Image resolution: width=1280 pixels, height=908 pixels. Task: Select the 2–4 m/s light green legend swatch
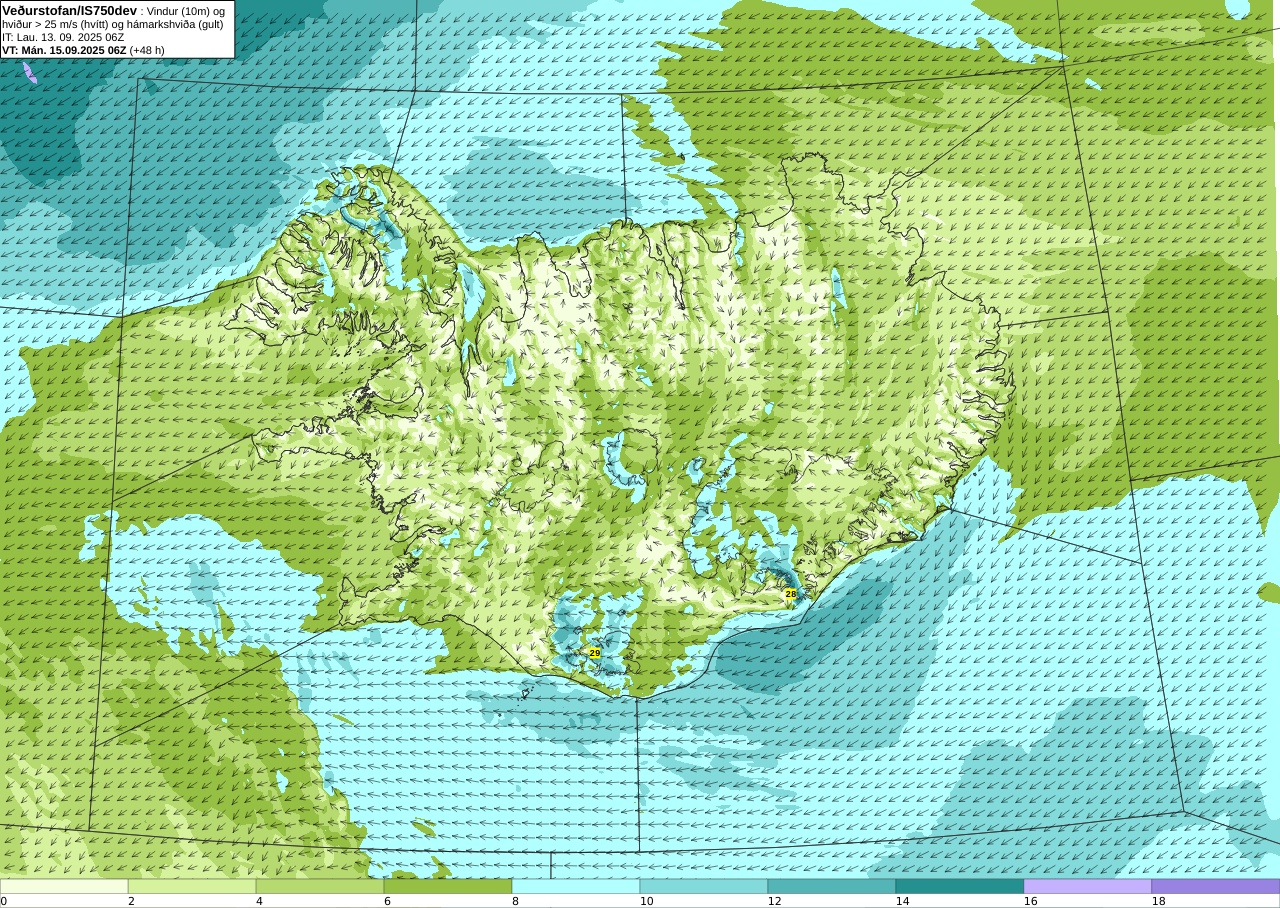tap(192, 886)
